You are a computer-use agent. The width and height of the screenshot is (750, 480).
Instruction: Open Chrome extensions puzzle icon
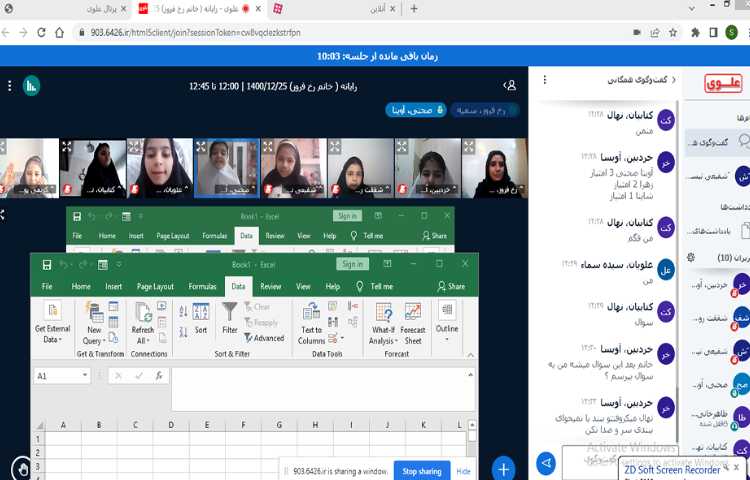695,33
